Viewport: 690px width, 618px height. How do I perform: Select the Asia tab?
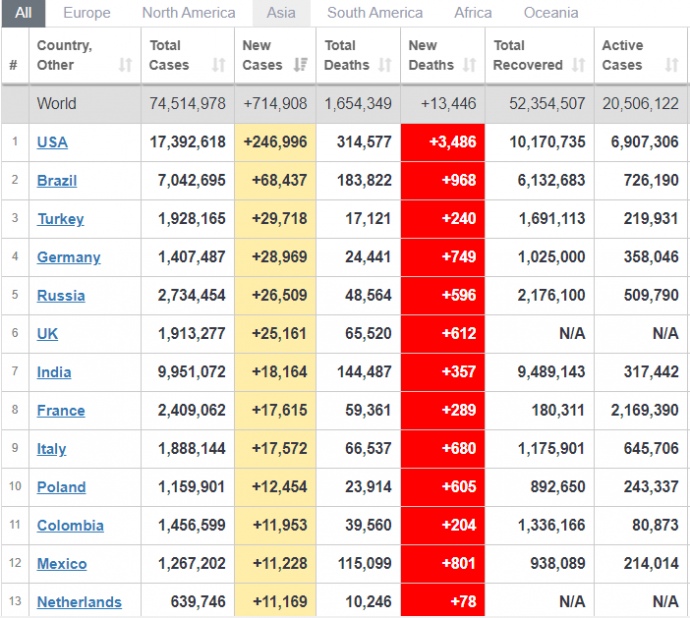pyautogui.click(x=281, y=13)
